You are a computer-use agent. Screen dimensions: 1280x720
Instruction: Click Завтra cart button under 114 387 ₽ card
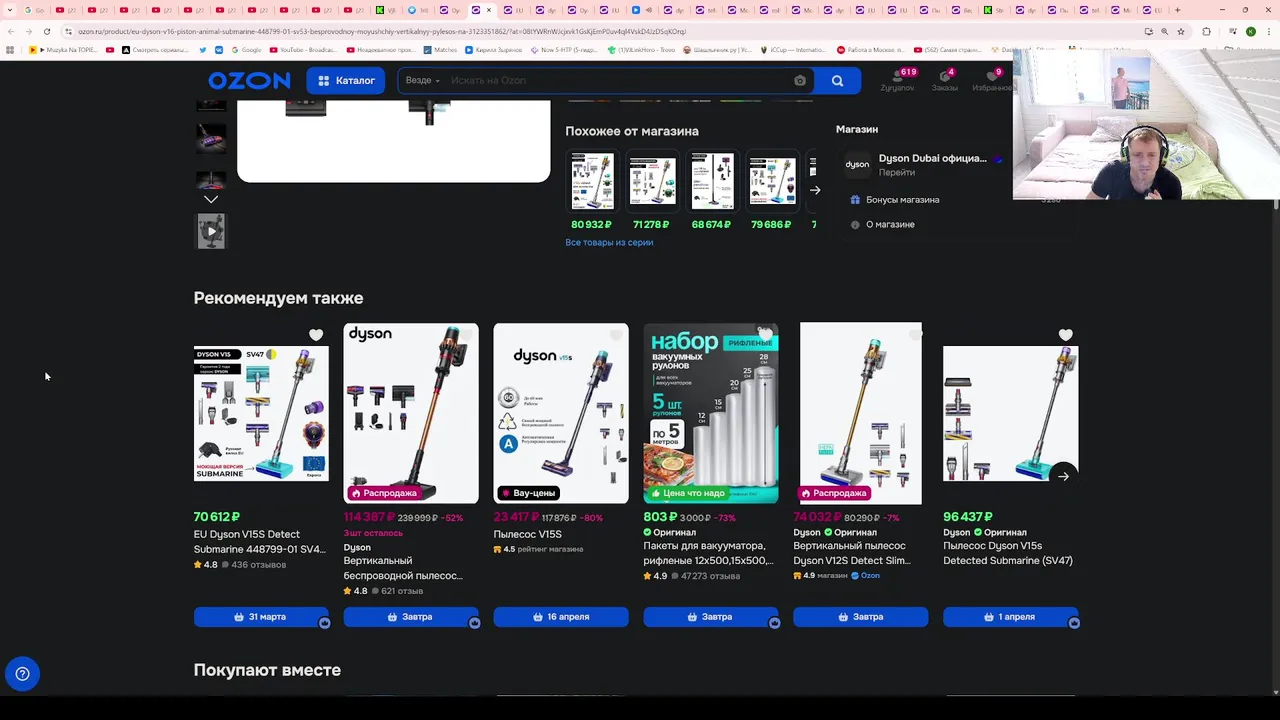[x=411, y=617]
